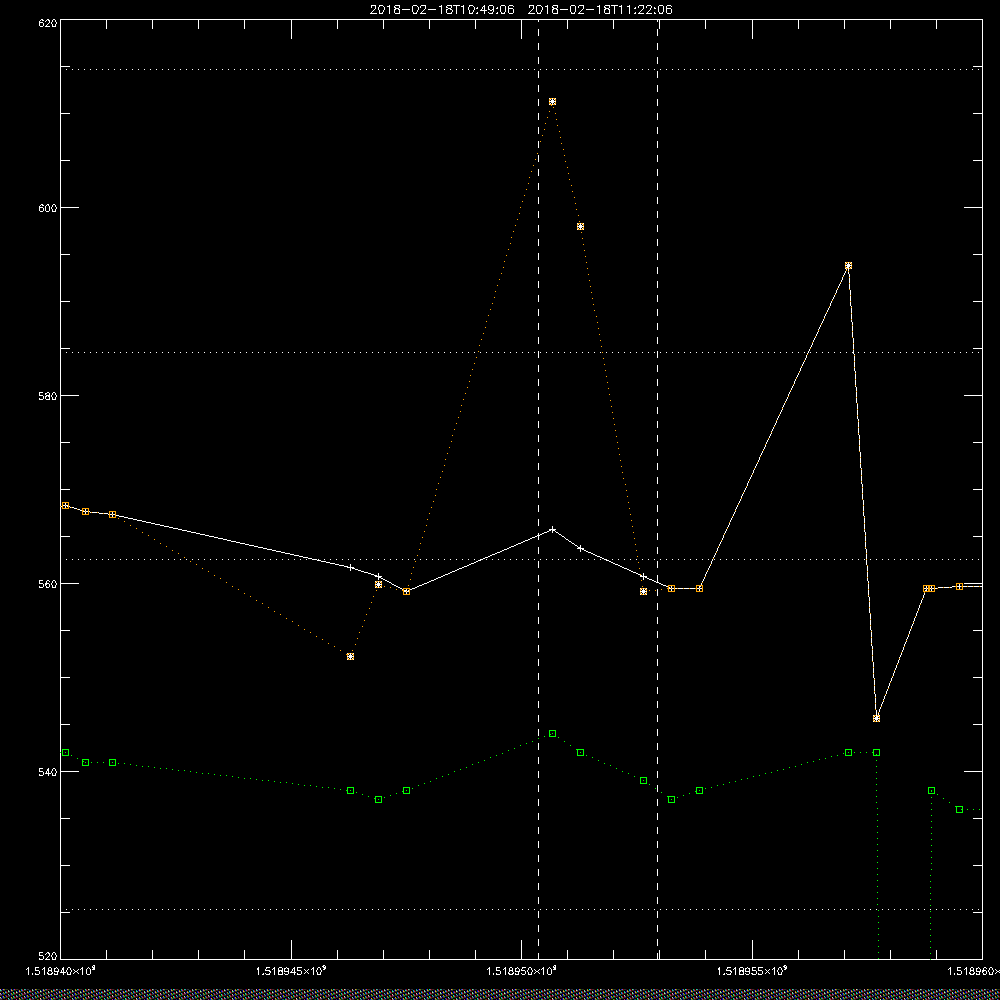1000x1000 pixels.
Task: Click the 620 y-axis label
Action: (48, 23)
